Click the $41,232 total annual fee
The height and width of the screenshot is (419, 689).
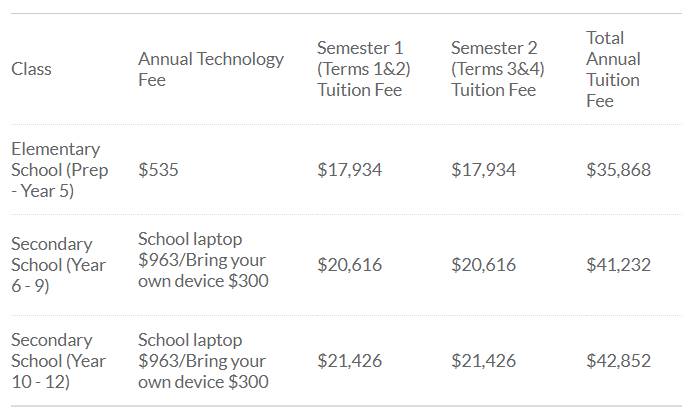pos(618,265)
